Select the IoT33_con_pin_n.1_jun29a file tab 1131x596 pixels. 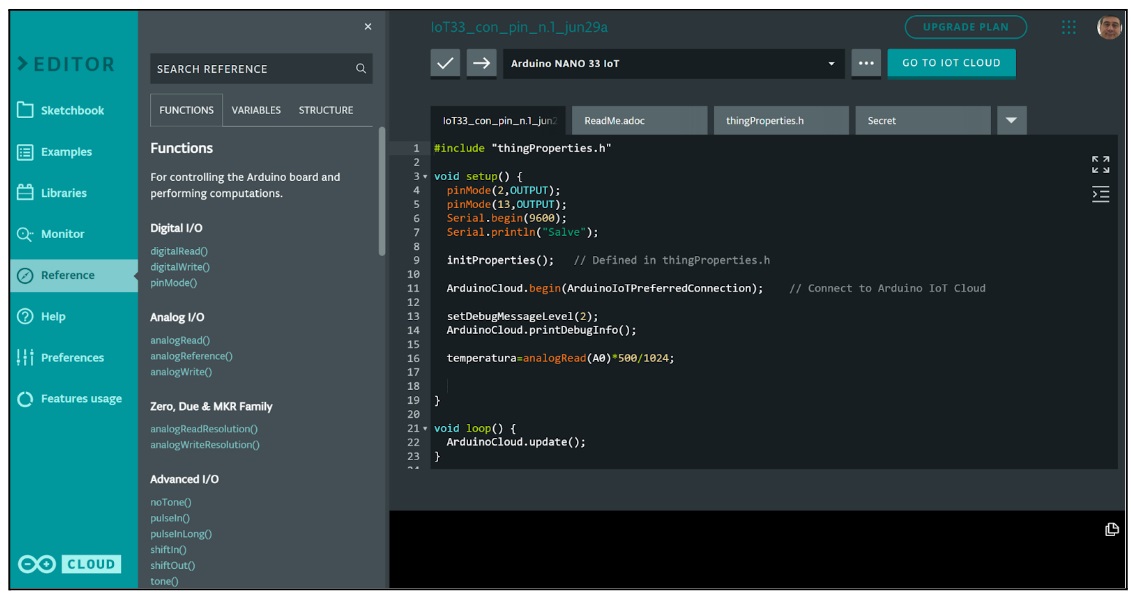(x=499, y=120)
